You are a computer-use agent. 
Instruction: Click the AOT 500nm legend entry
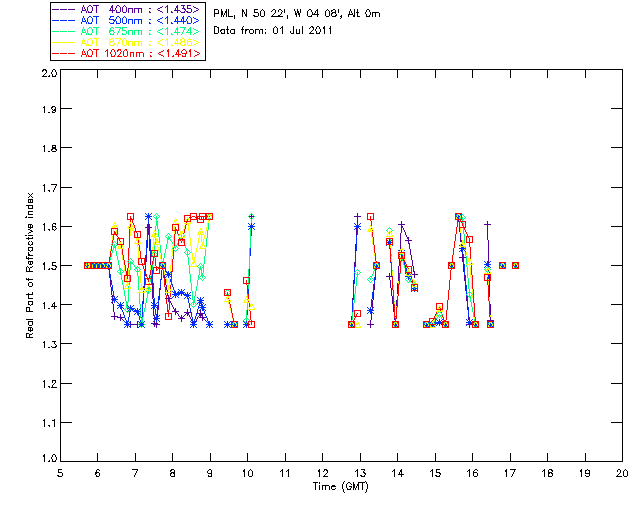coord(127,20)
